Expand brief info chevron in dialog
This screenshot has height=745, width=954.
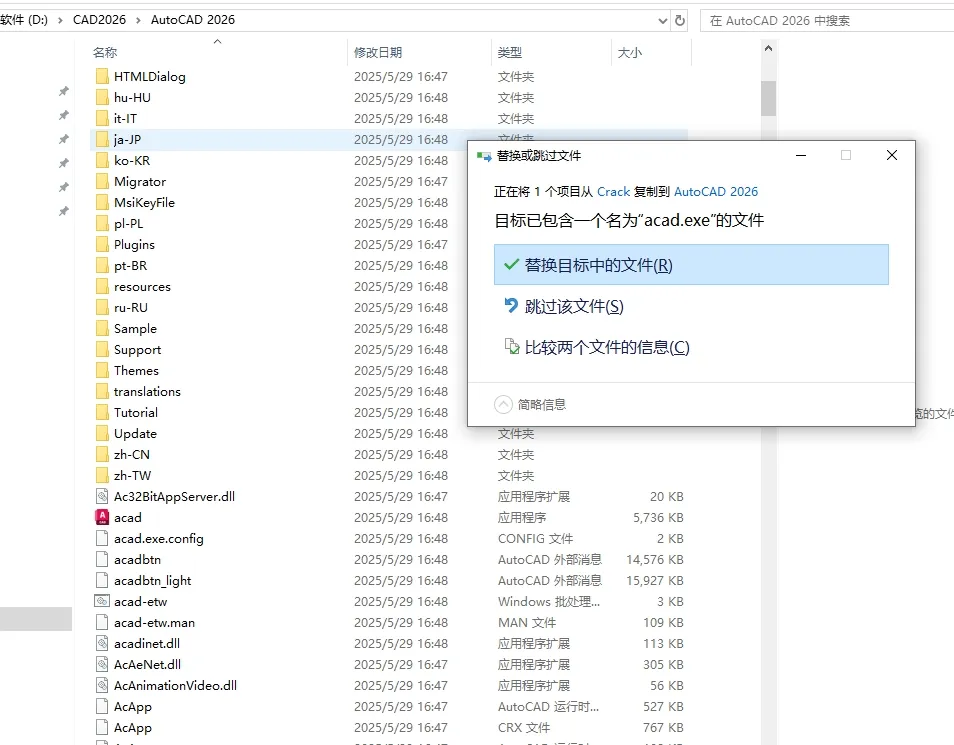coord(503,404)
